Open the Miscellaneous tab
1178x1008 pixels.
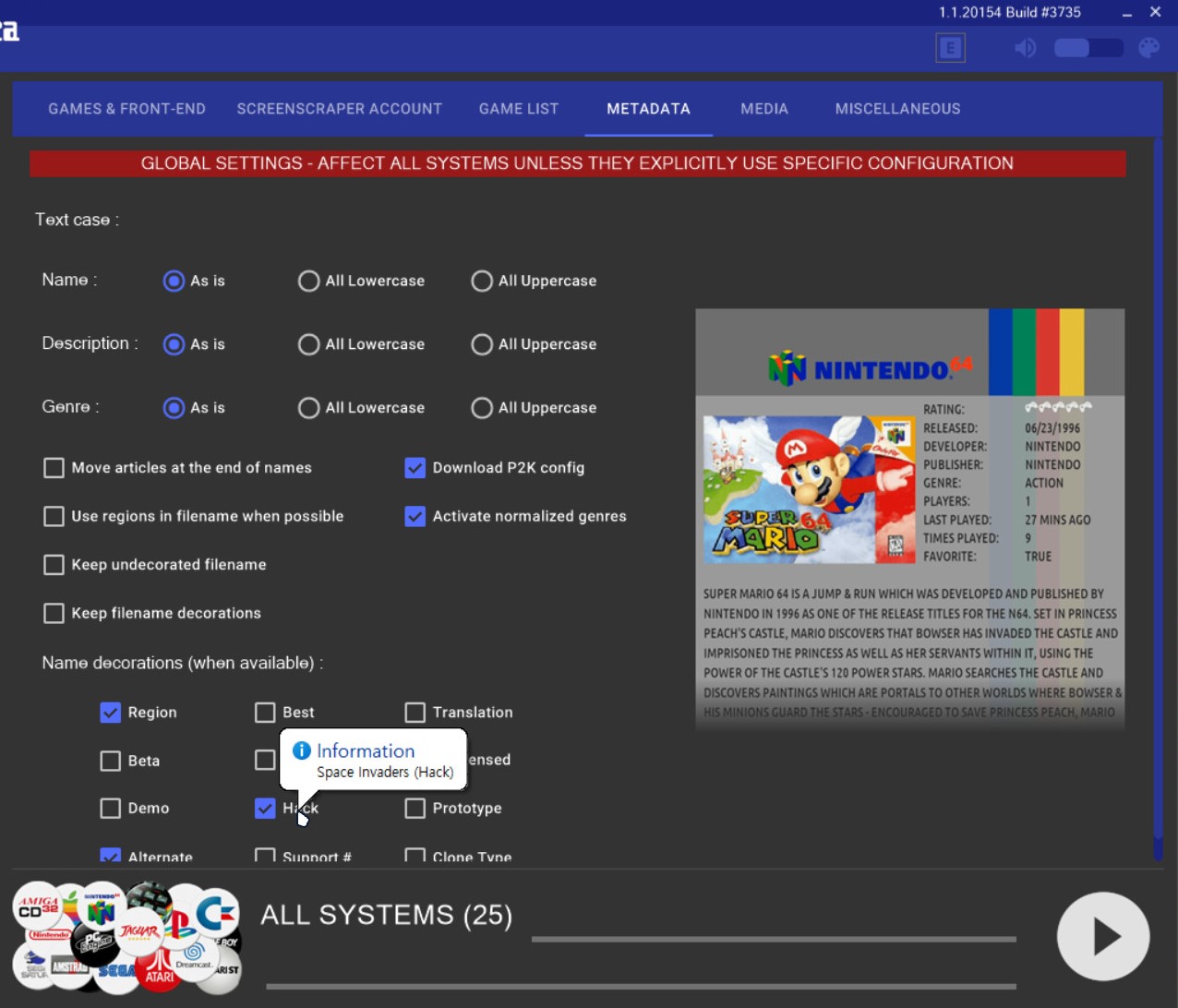click(897, 109)
